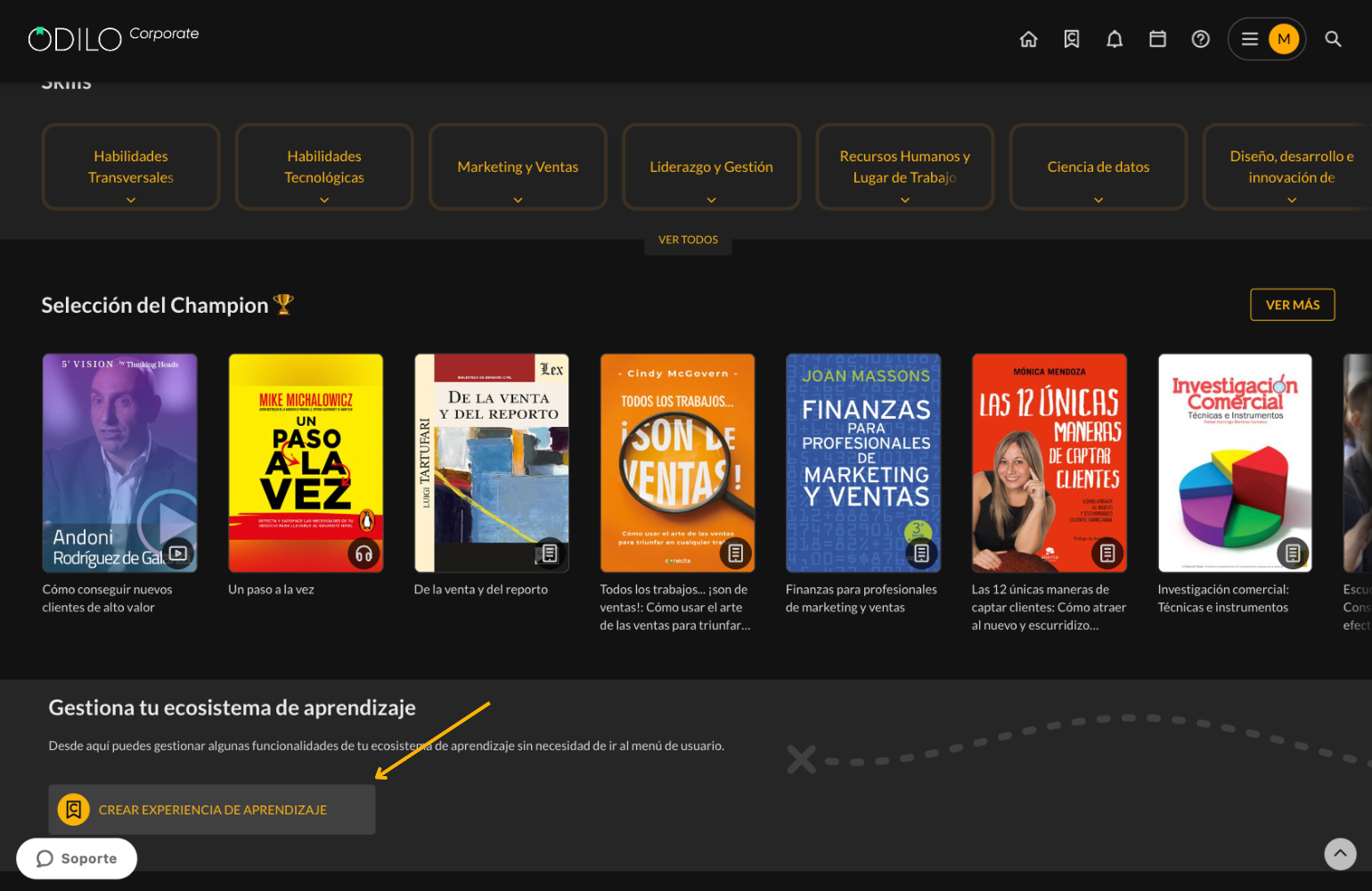
Task: Open the calendar icon
Action: (x=1157, y=39)
